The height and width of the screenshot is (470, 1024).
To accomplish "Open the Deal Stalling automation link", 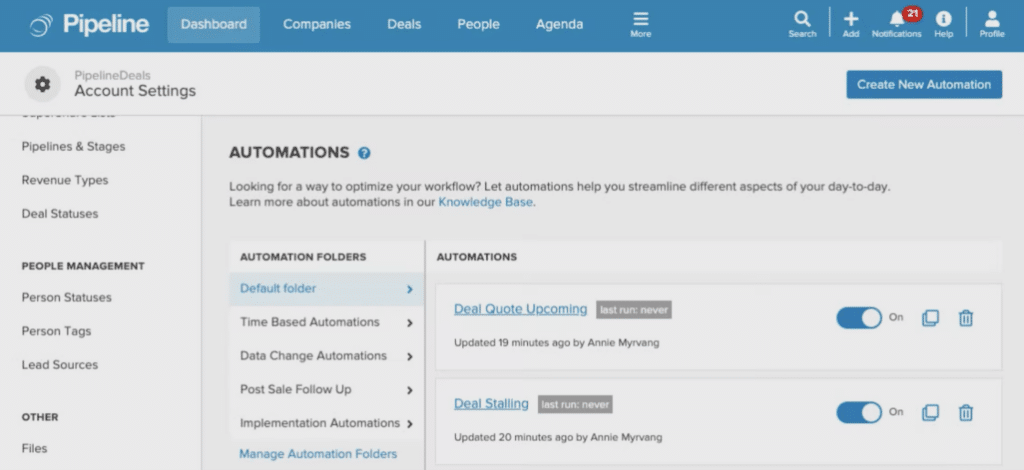I will tap(491, 403).
